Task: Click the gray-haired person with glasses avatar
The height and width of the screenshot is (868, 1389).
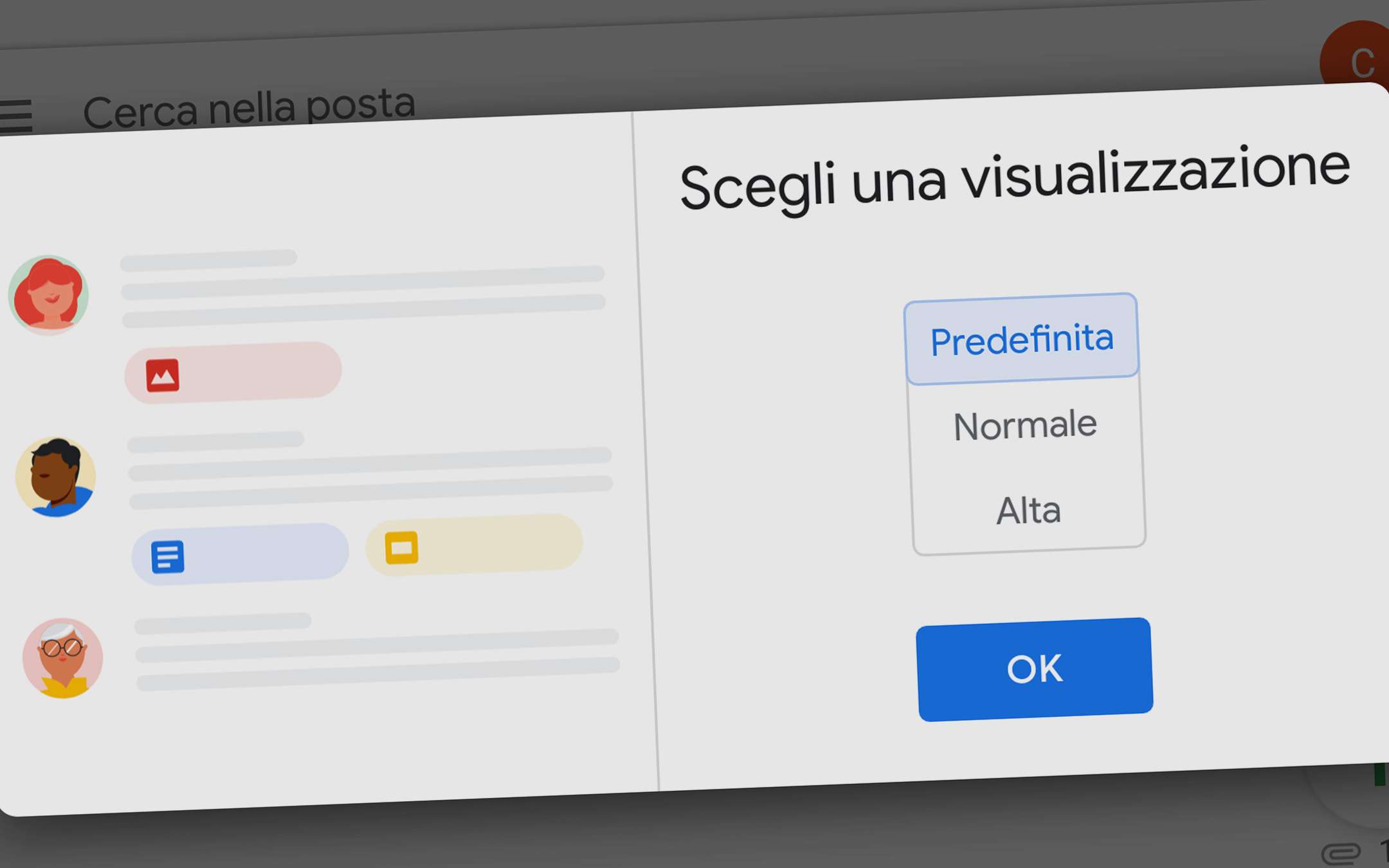Action: (x=62, y=658)
